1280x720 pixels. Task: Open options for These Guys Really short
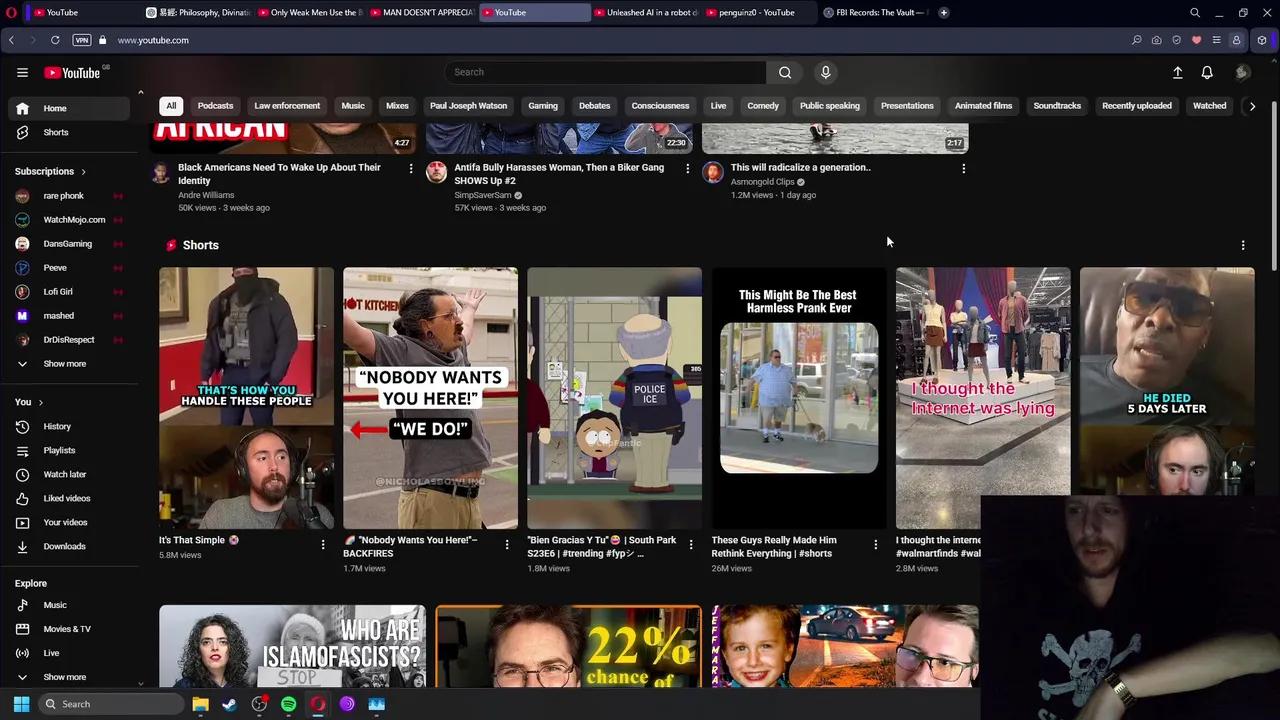click(875, 544)
